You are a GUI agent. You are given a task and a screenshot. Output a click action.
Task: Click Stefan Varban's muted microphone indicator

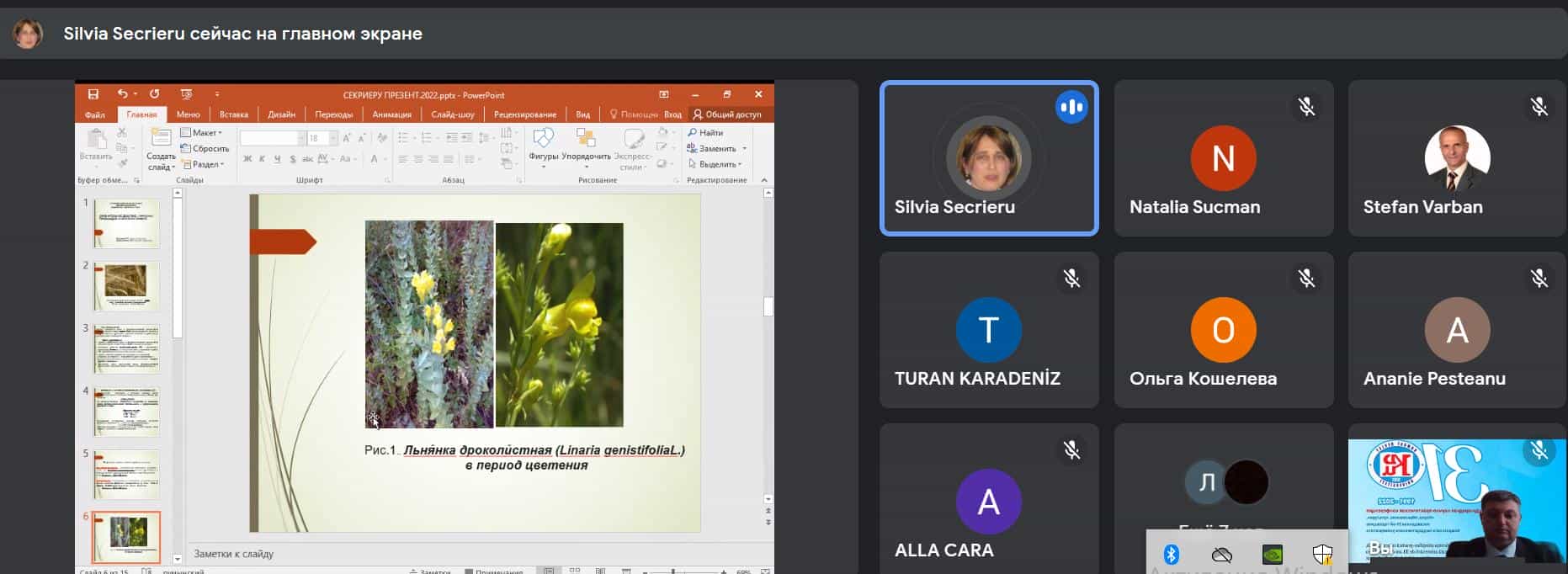click(1539, 107)
